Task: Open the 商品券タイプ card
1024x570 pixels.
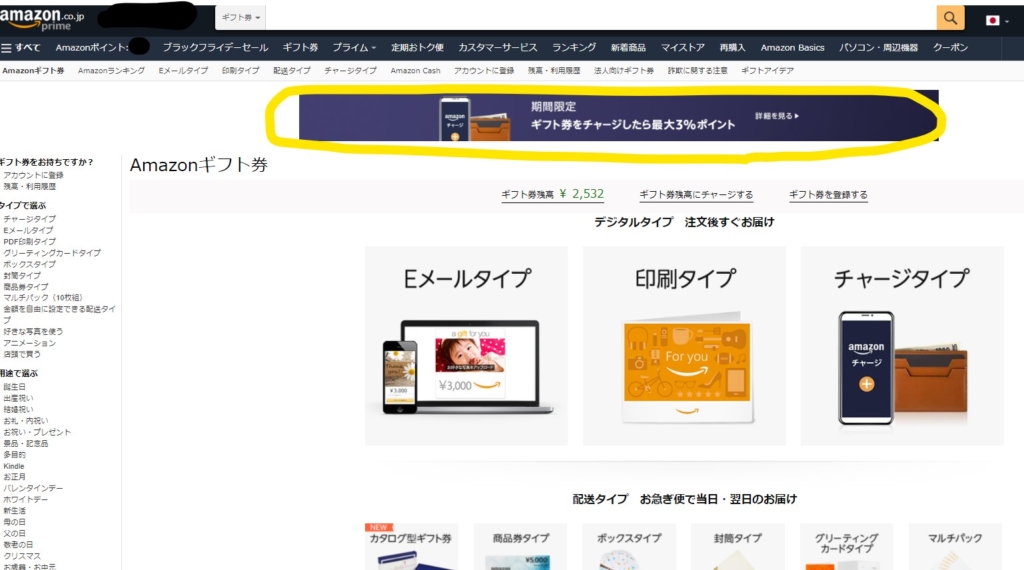Action: click(x=520, y=546)
